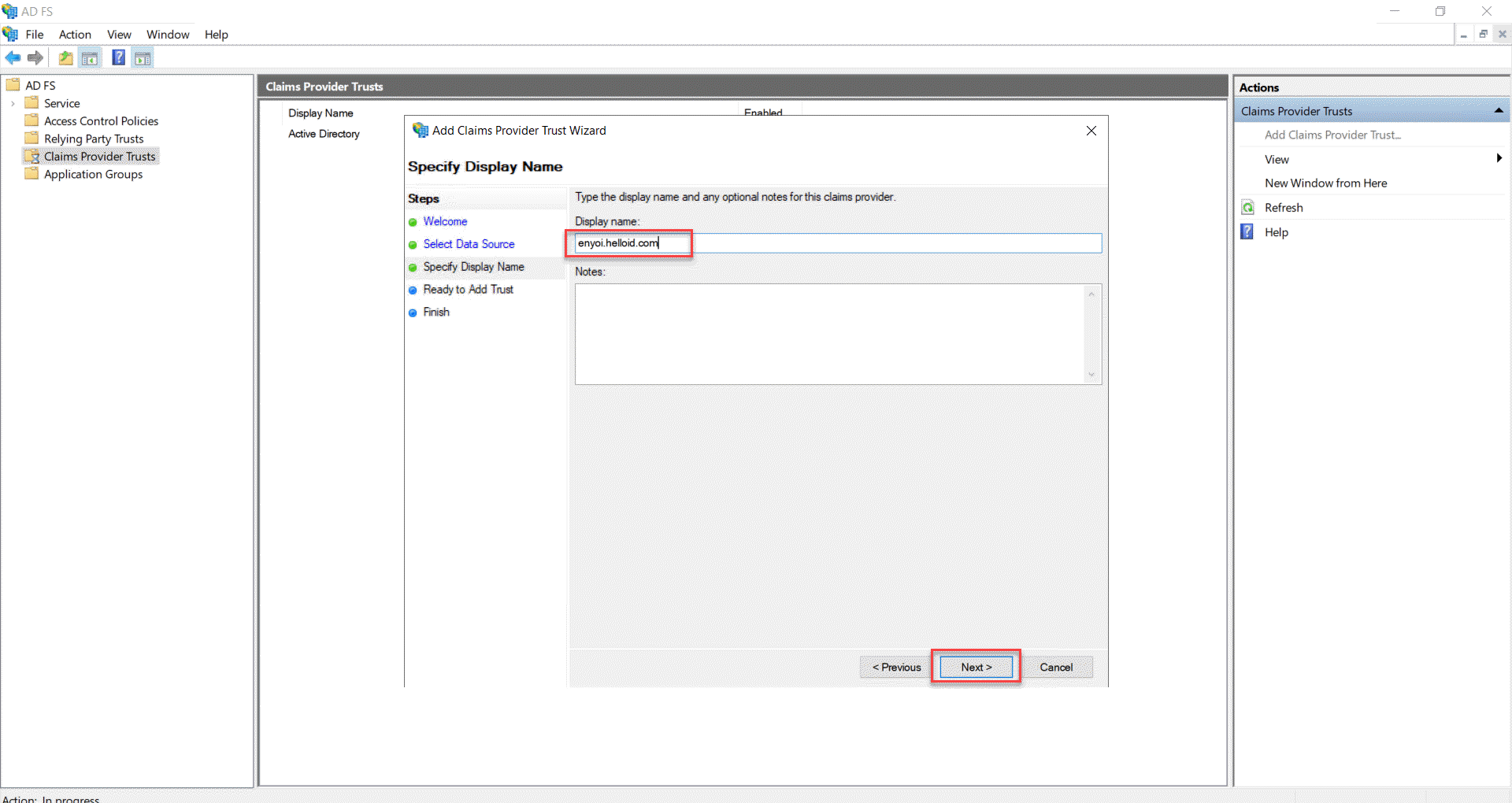Click the Specify Display Name step
This screenshot has width=1512, height=803.
point(473,267)
